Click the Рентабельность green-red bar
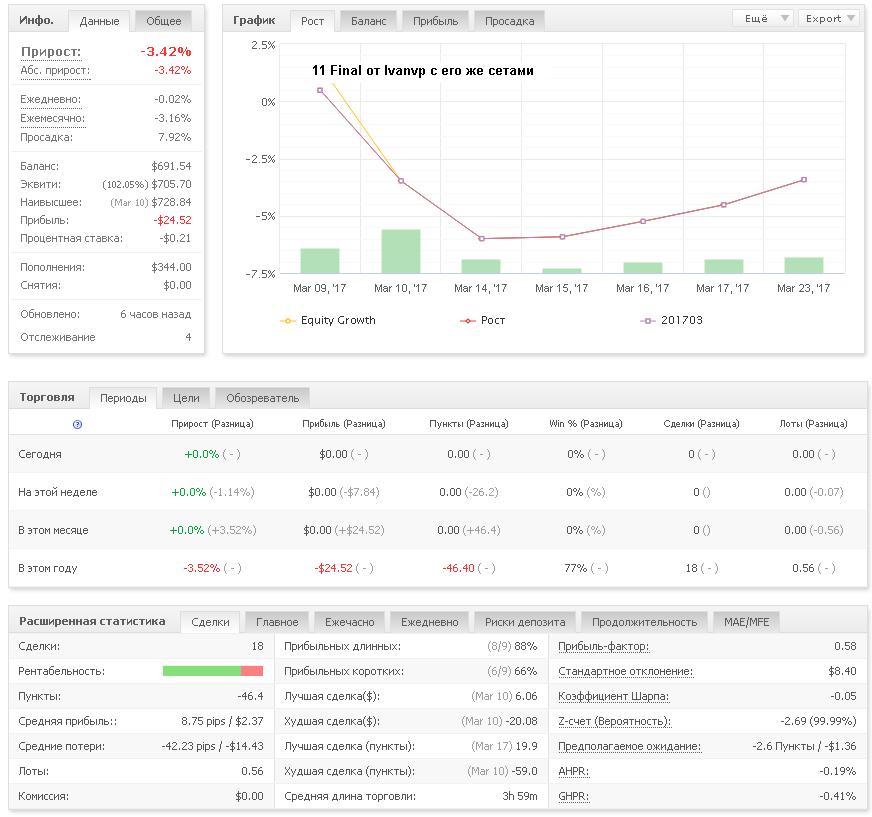 point(212,671)
